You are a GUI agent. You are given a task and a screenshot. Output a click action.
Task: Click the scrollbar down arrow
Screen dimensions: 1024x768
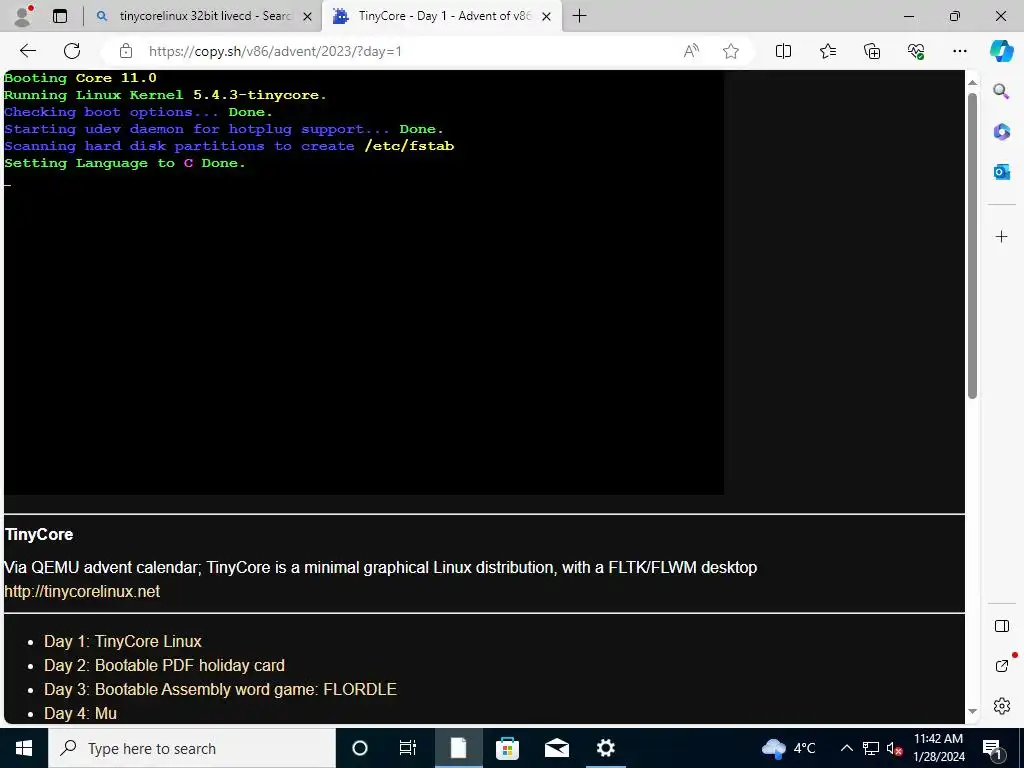click(972, 711)
